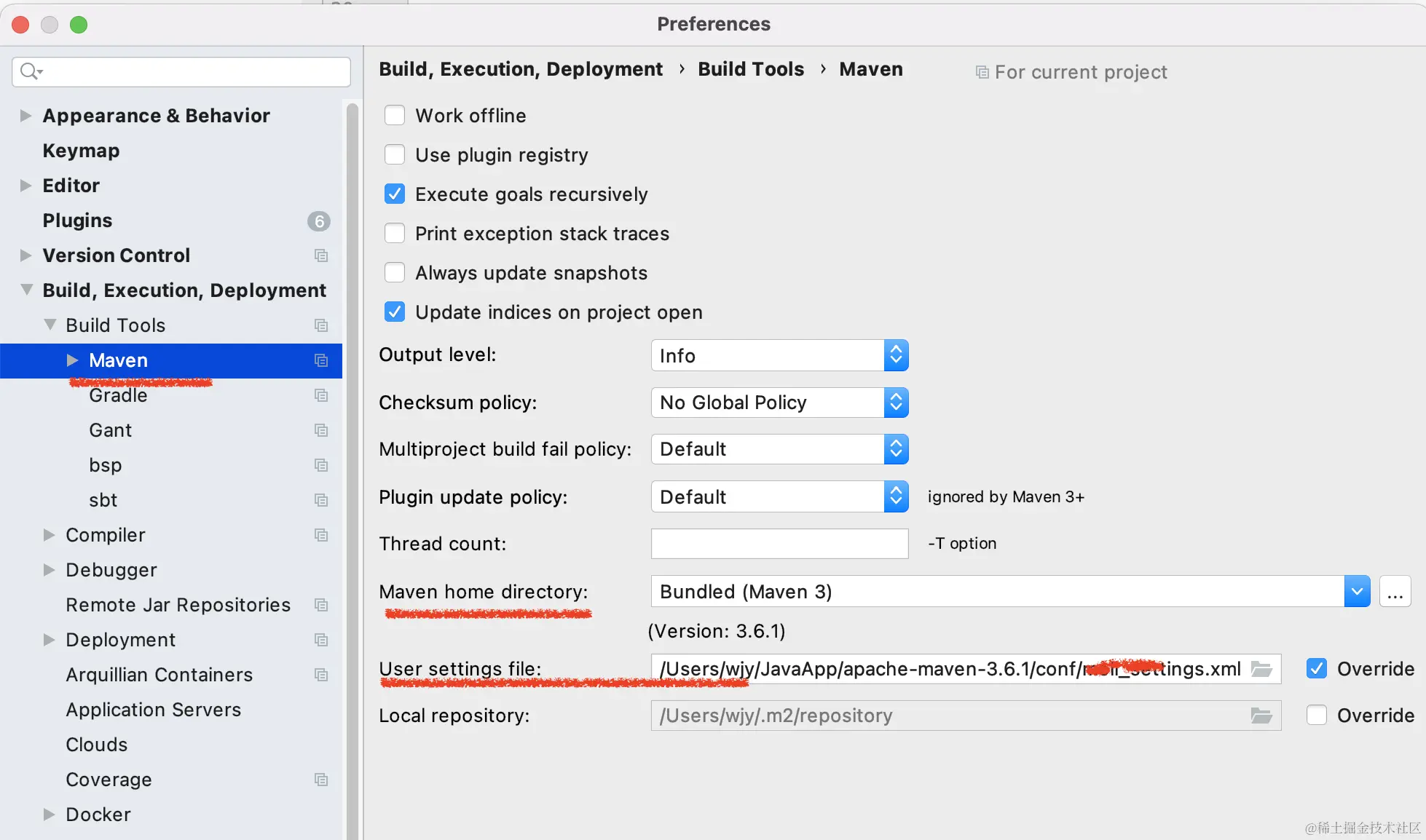1426x840 pixels.
Task: Click project-level icon beside Version Control
Action: click(x=321, y=255)
